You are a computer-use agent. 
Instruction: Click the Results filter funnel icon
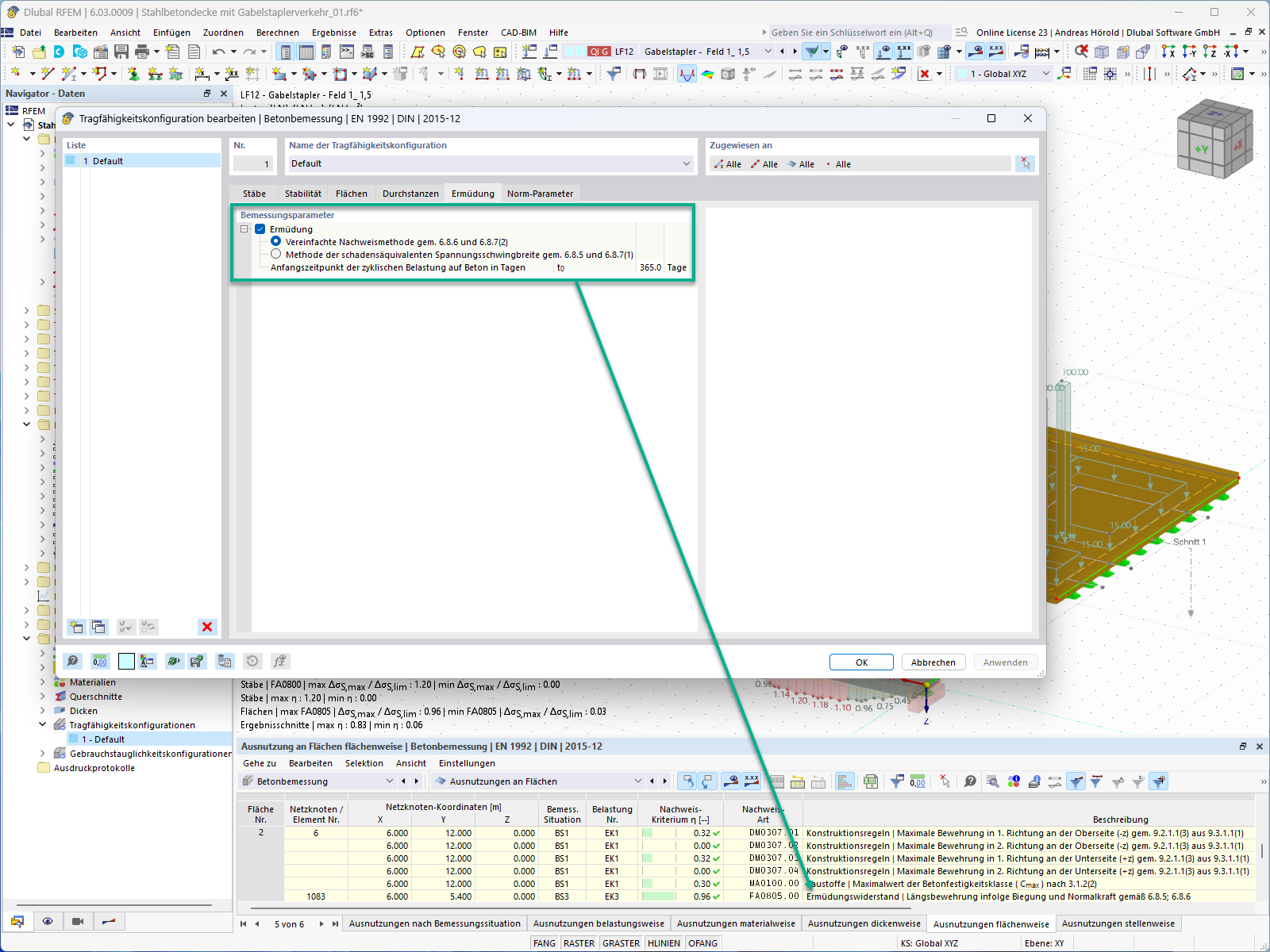coord(811,52)
